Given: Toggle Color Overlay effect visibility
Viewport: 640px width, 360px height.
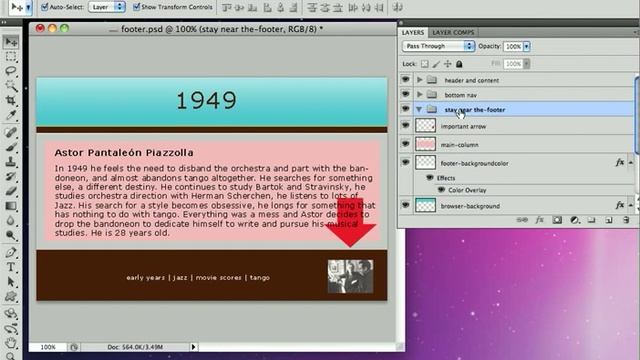Looking at the screenshot, I should click(x=441, y=190).
